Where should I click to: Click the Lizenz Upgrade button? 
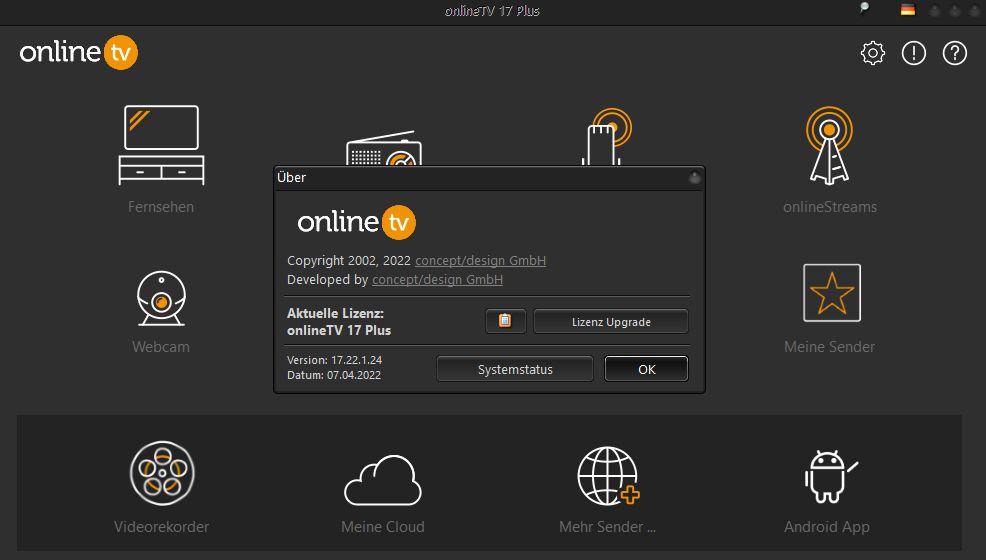[x=611, y=321]
